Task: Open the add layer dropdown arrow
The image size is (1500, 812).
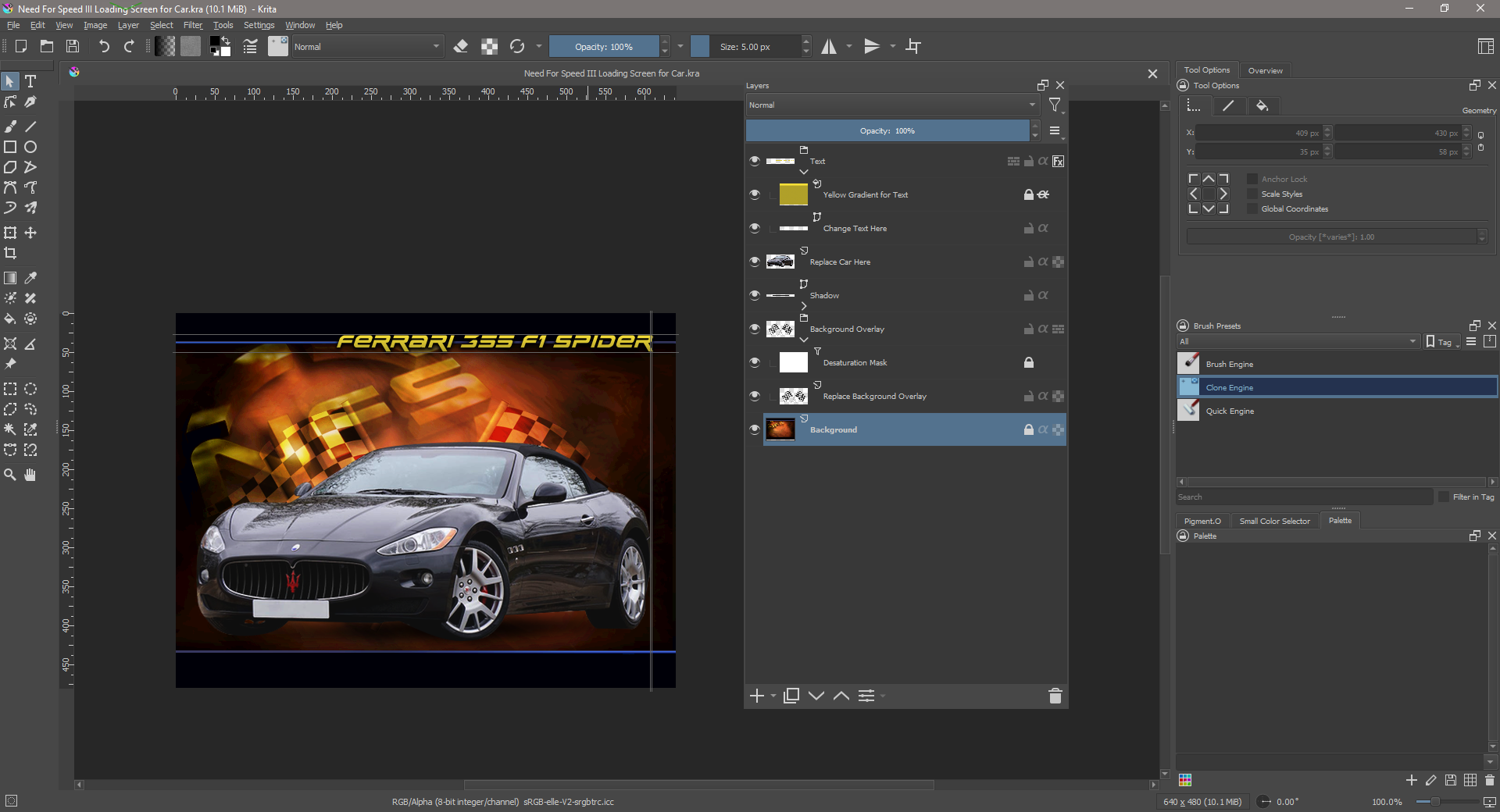Action: pyautogui.click(x=773, y=696)
